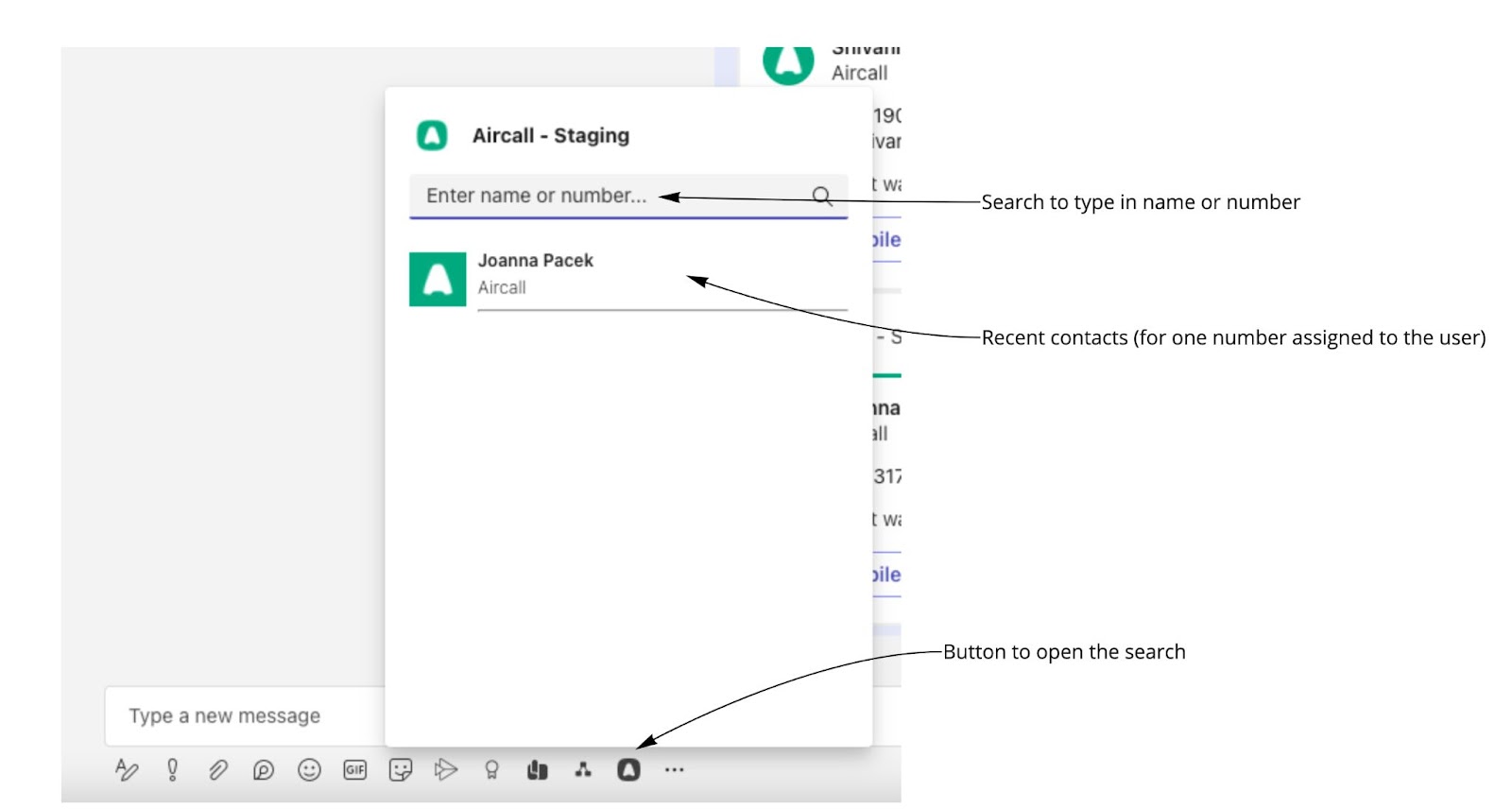The image size is (1512, 809).
Task: Attach a file using the paperclip icon
Action: click(x=218, y=769)
